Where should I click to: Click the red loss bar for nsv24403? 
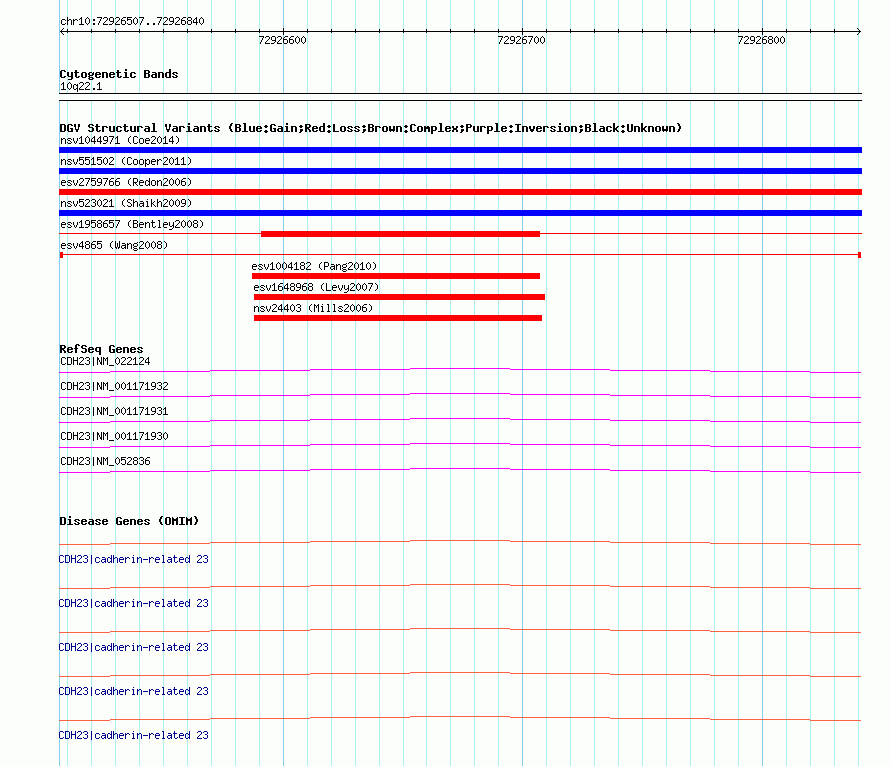coord(398,318)
